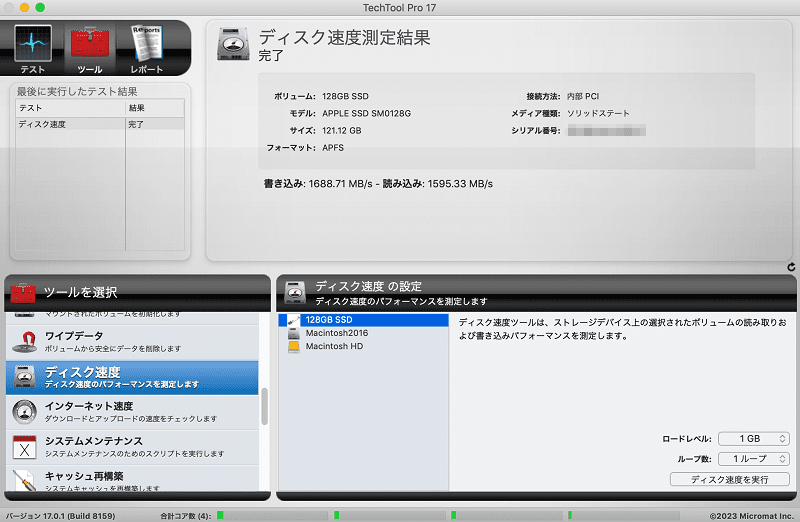The width and height of the screenshot is (800, 522).
Task: Click the ディスク速度 row in test results
Action: (x=100, y=124)
